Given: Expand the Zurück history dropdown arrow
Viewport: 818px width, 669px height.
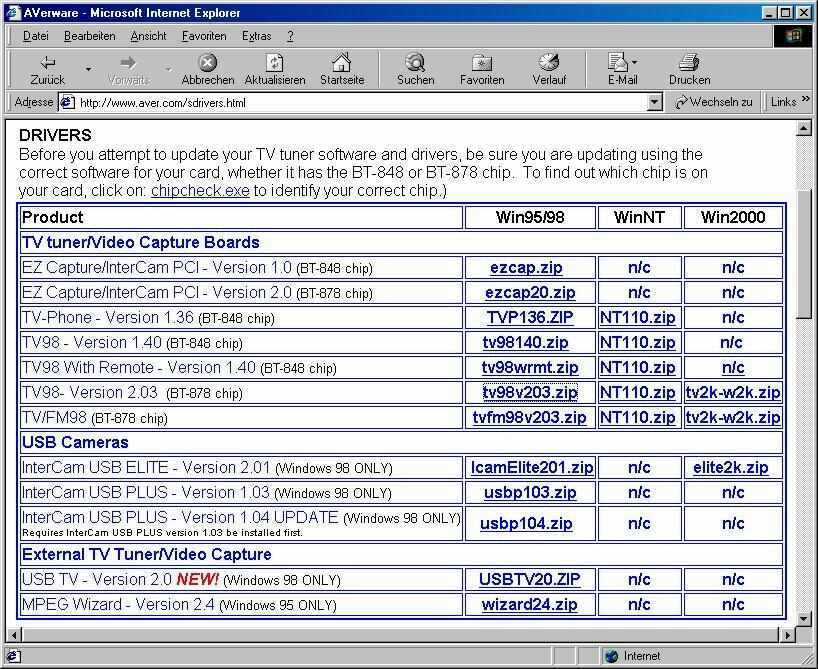Looking at the screenshot, I should click(x=88, y=69).
